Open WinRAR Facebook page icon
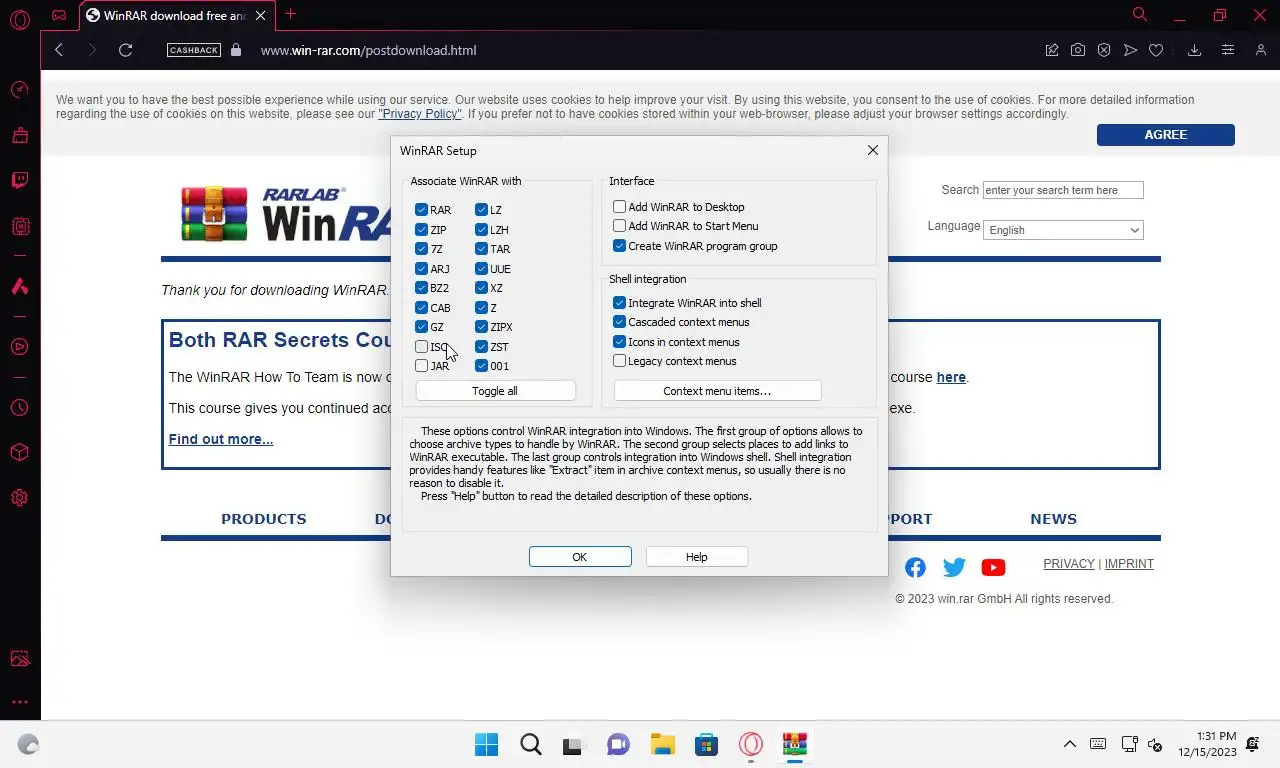This screenshot has width=1280, height=768. point(915,568)
